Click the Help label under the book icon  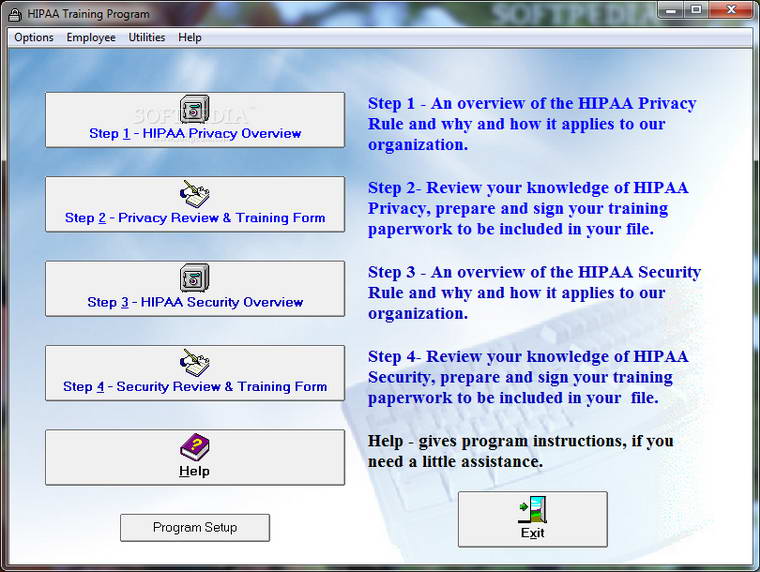[194, 471]
